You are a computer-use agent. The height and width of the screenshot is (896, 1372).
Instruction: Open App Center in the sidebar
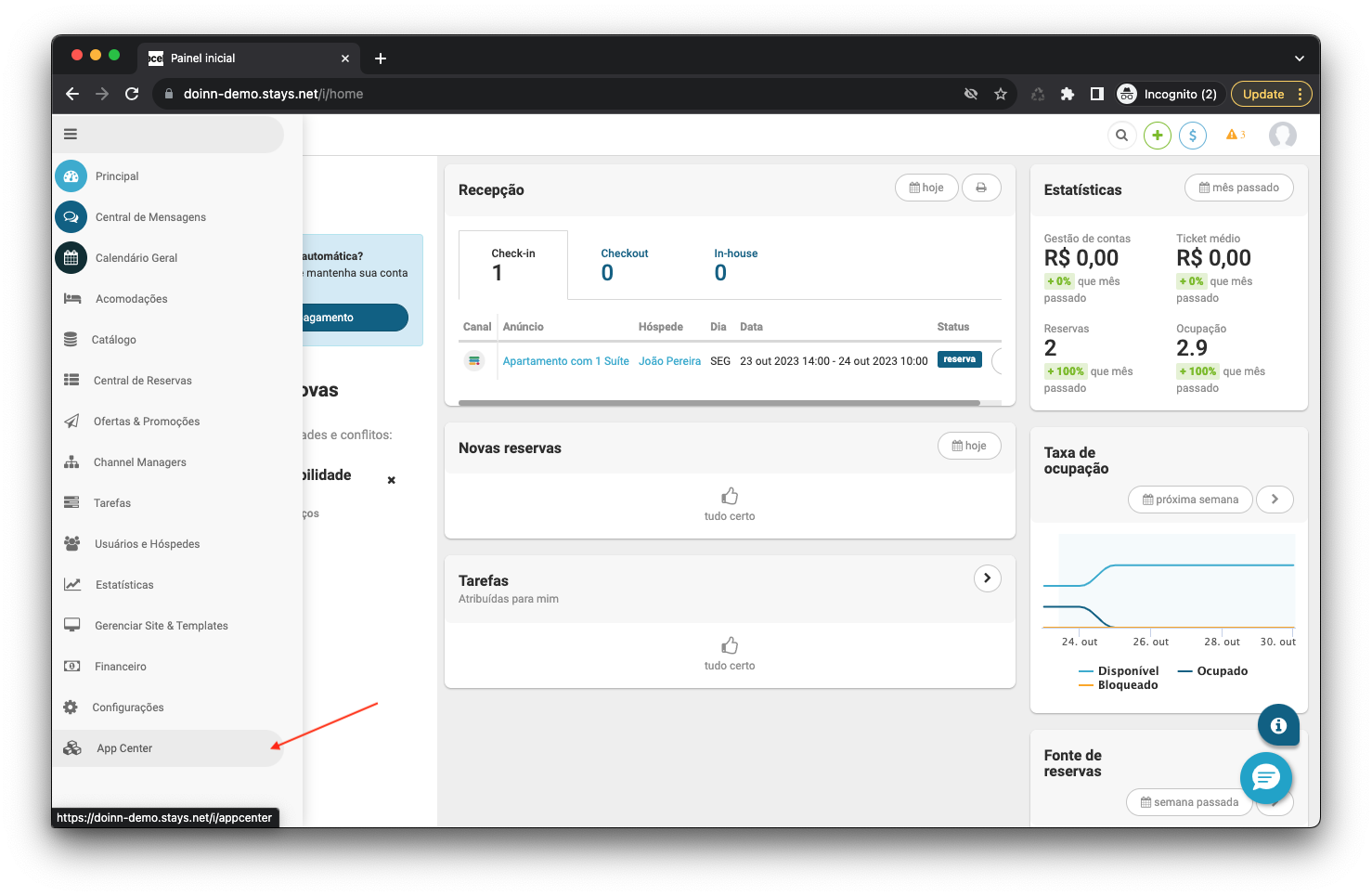(124, 748)
